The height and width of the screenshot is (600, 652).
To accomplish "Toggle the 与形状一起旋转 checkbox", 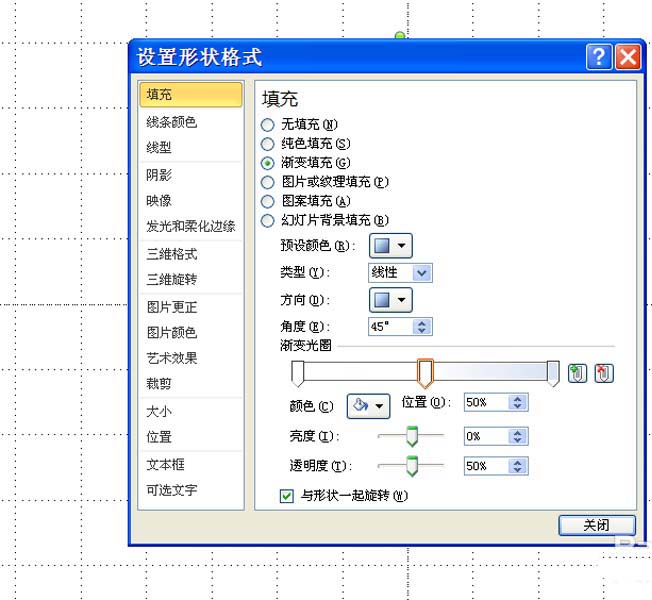I will [x=286, y=495].
